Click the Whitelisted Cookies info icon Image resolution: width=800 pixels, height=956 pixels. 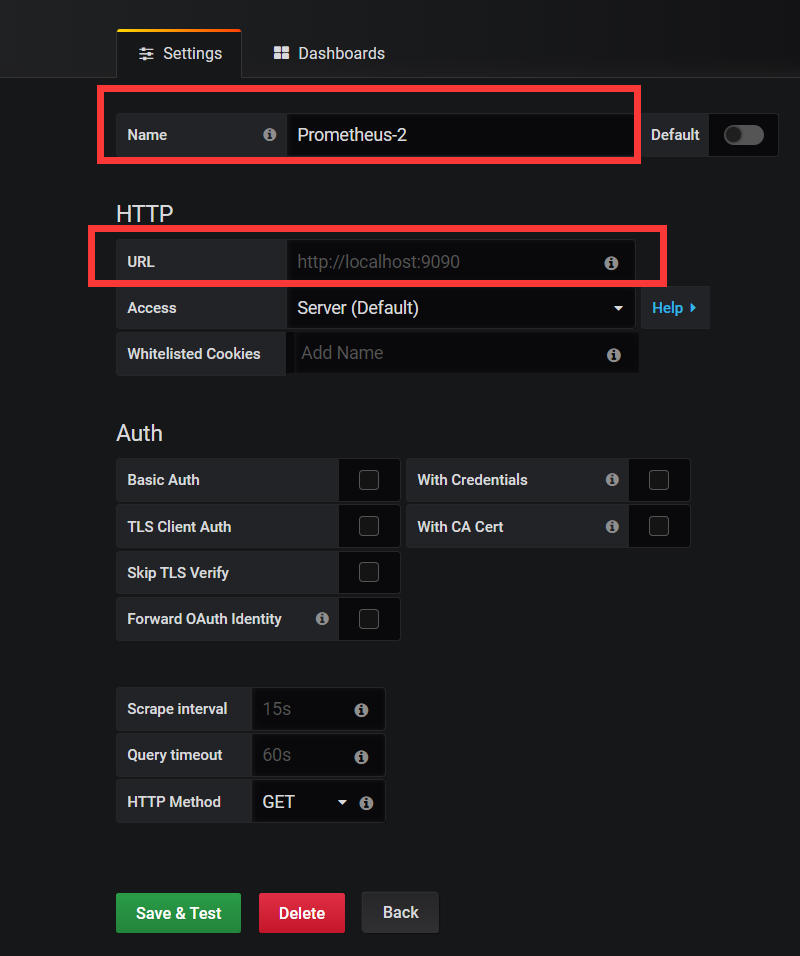click(x=613, y=355)
